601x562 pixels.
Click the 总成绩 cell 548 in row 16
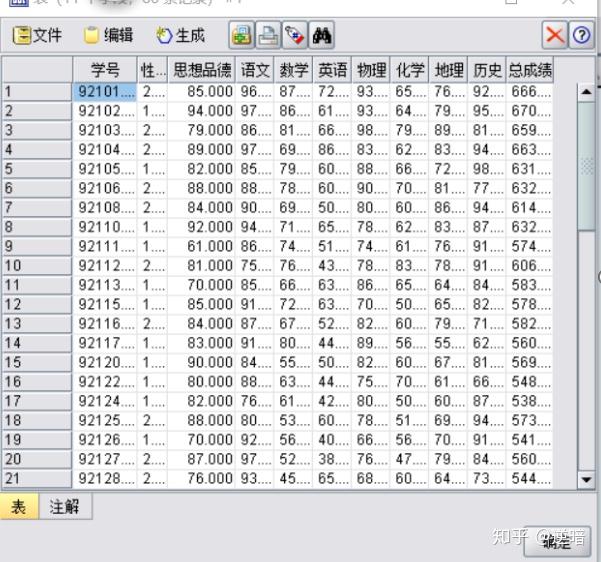click(x=530, y=382)
